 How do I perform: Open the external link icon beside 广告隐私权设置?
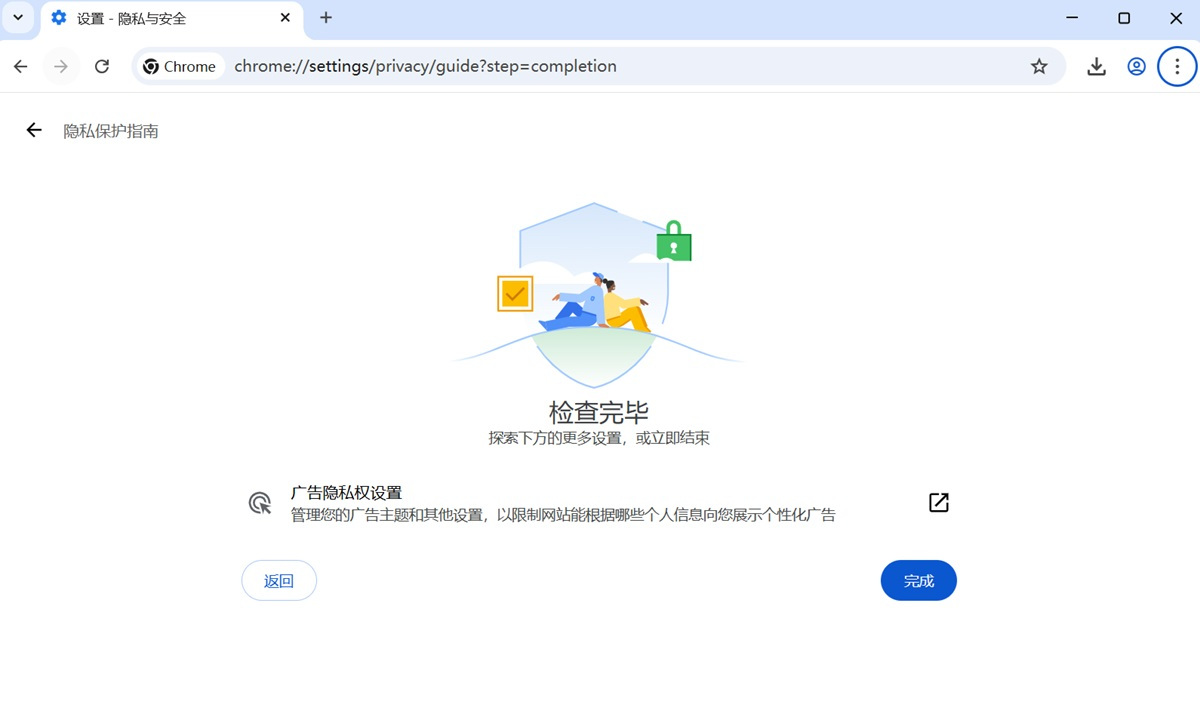[x=938, y=503]
